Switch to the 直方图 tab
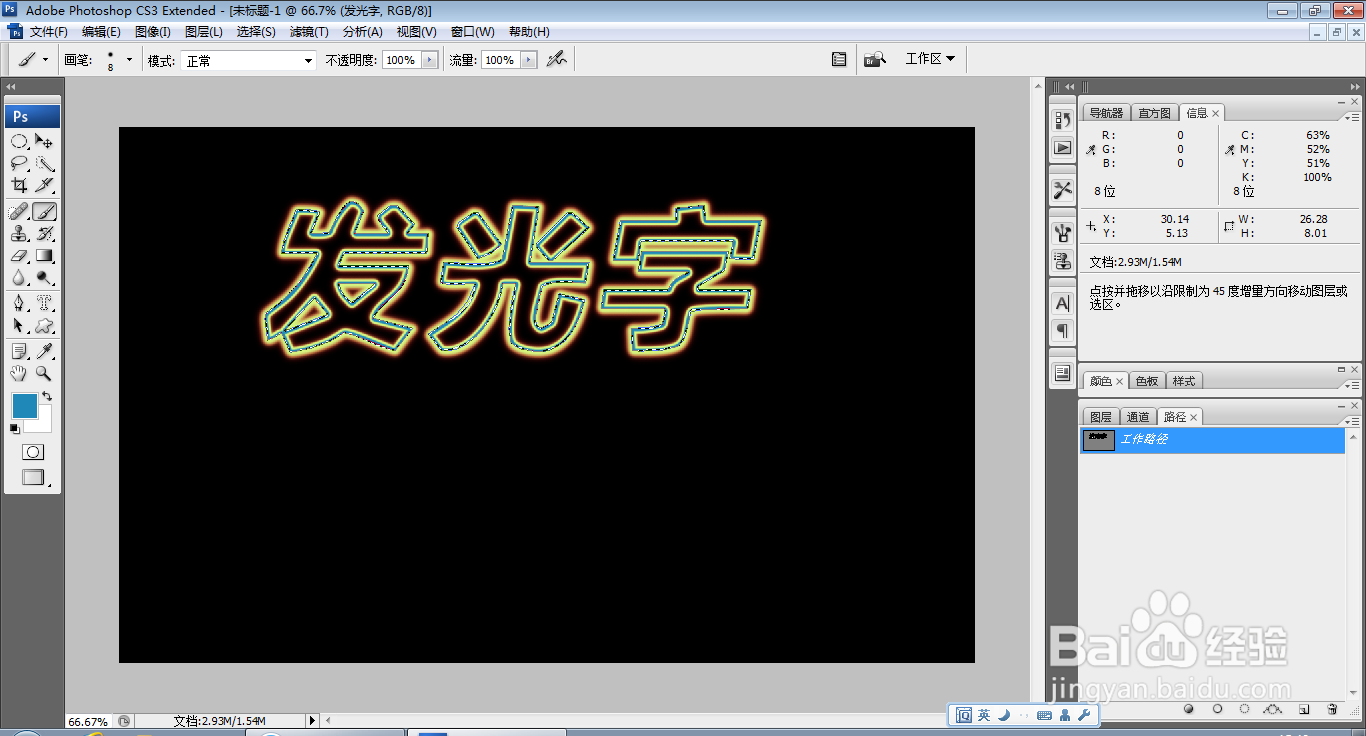 pyautogui.click(x=1155, y=113)
